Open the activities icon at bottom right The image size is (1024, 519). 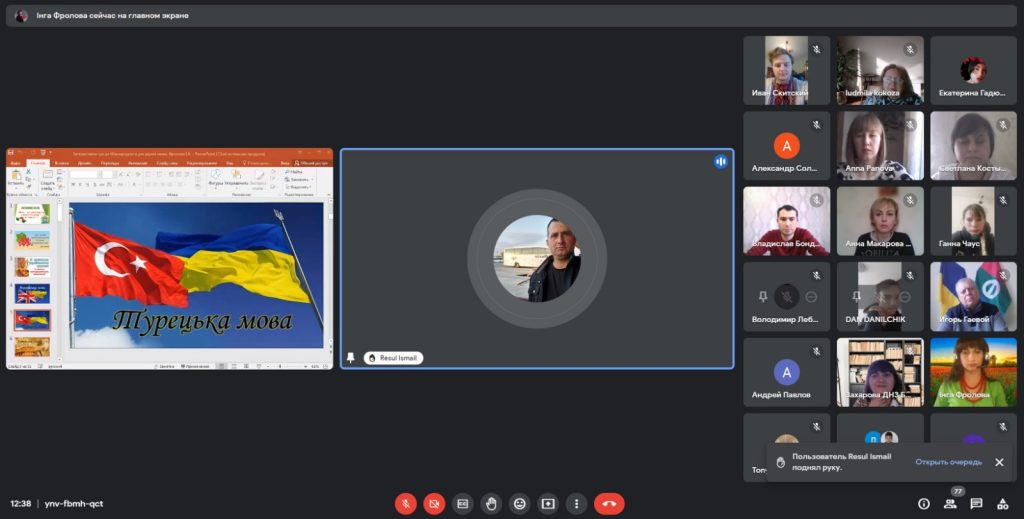point(1003,503)
